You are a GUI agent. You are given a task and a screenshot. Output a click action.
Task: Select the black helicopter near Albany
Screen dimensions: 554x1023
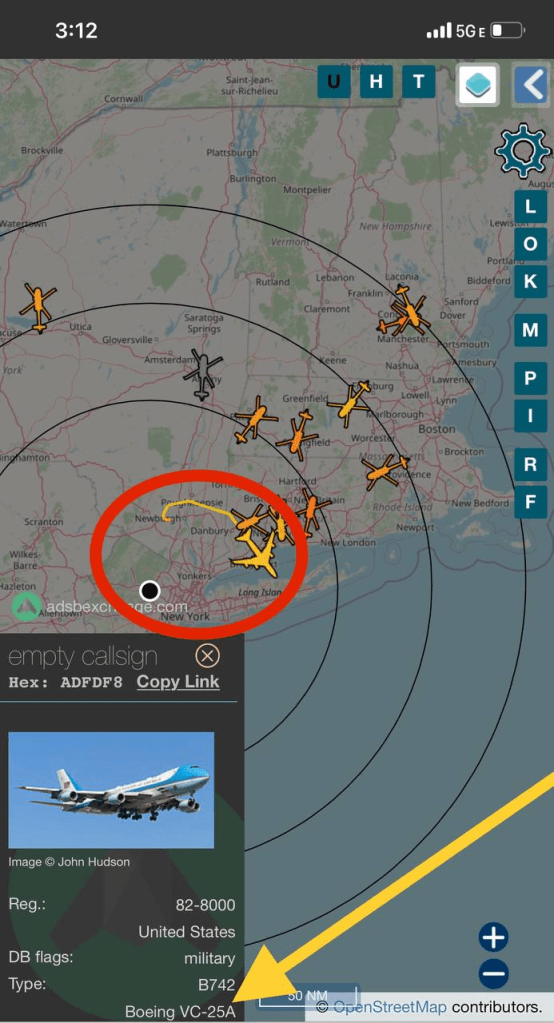pos(204,374)
